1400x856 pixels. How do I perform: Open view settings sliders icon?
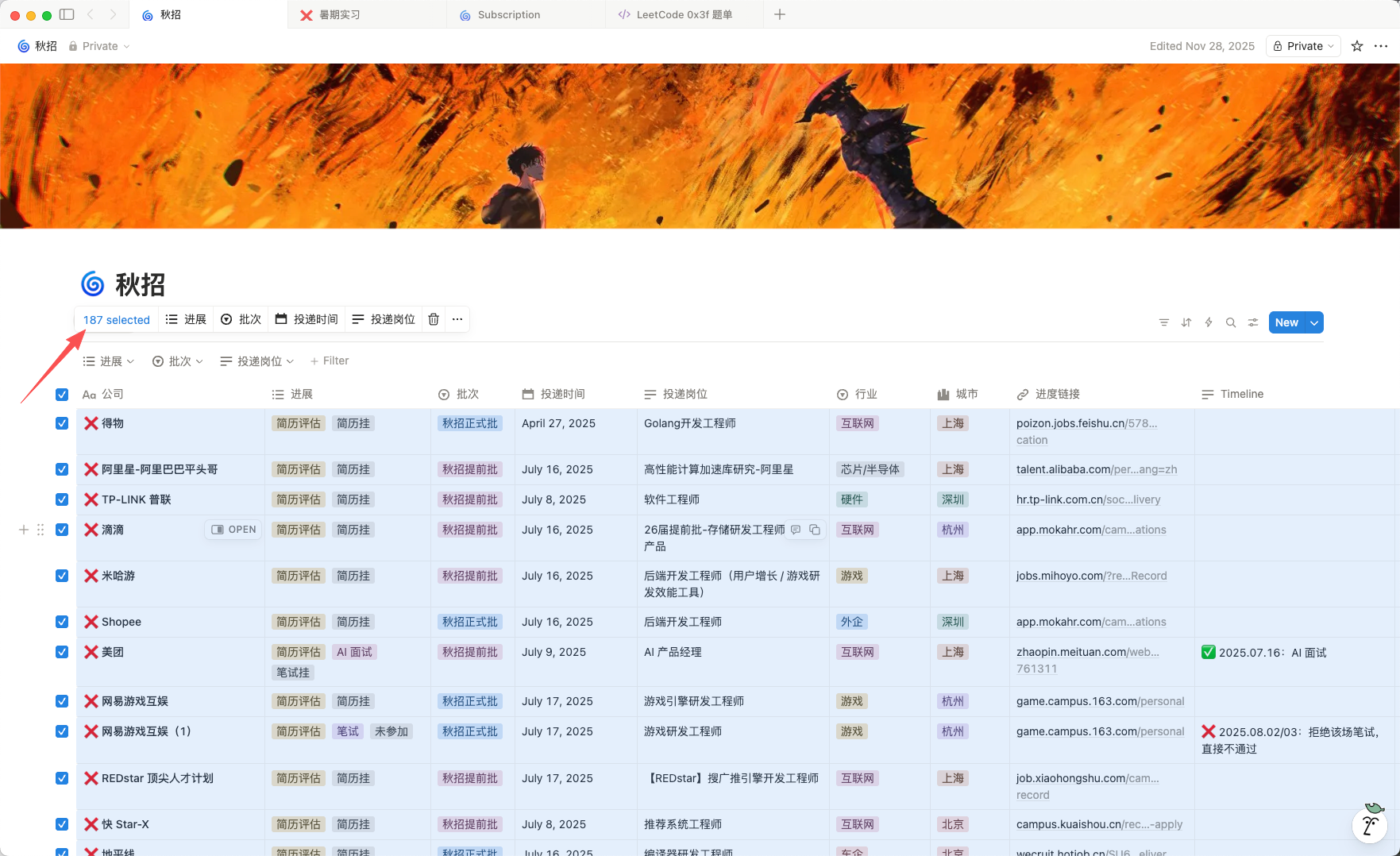(1252, 322)
